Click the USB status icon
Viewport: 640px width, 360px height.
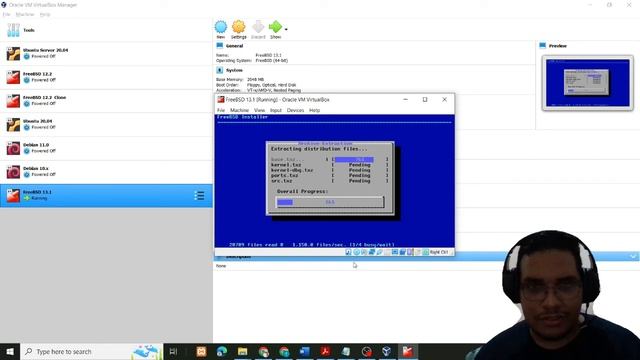[380, 252]
